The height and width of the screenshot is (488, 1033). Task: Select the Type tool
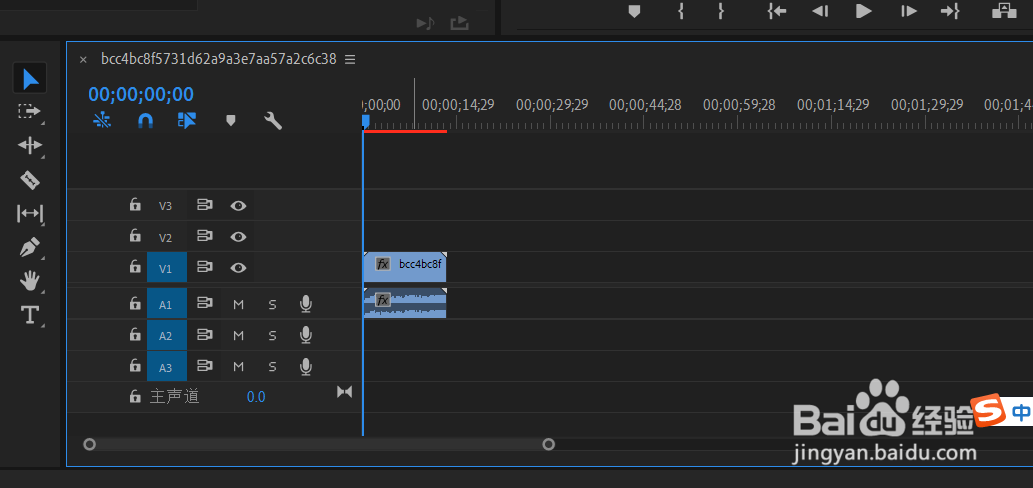pyautogui.click(x=30, y=315)
